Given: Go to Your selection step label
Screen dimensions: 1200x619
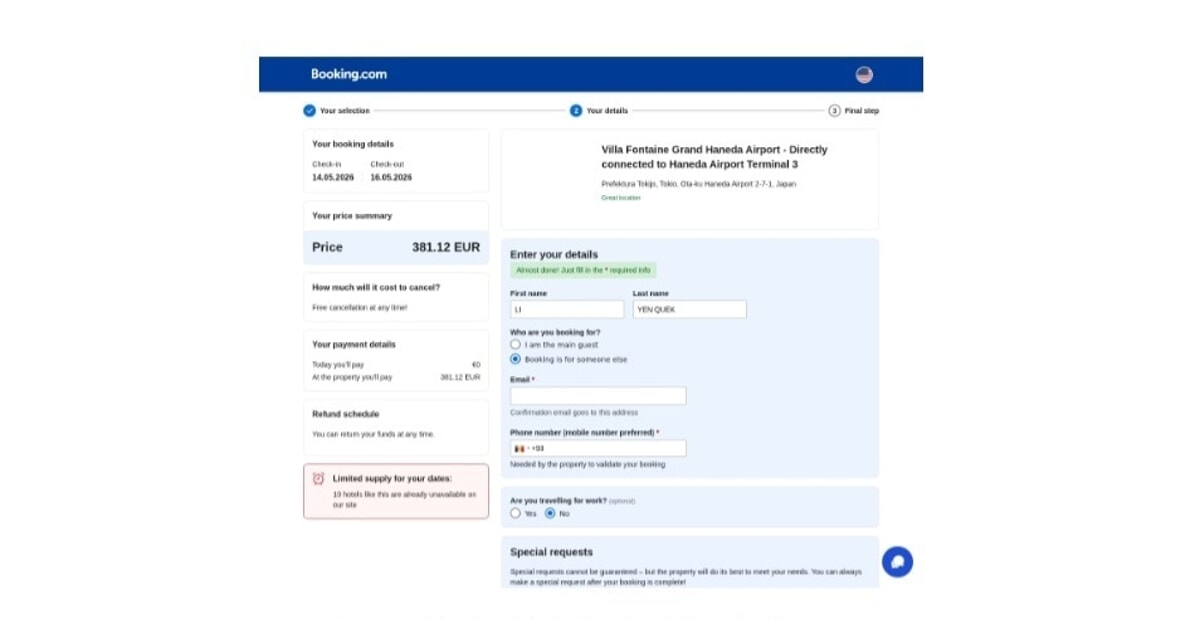Looking at the screenshot, I should [345, 111].
